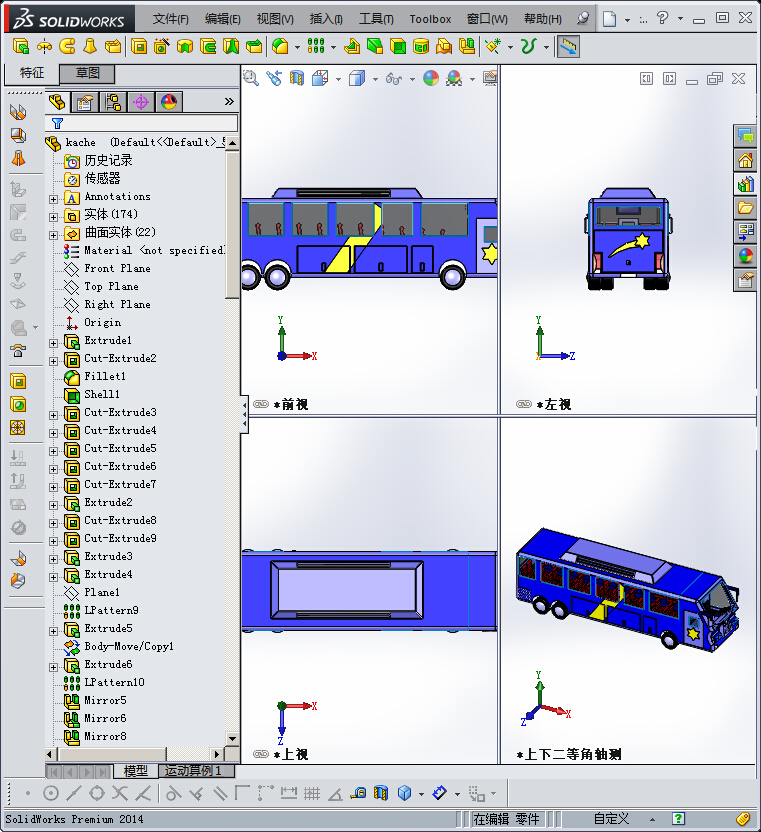This screenshot has width=761, height=832.
Task: Click the horizontal scrollbar right arrow in tree
Action: (x=216, y=754)
